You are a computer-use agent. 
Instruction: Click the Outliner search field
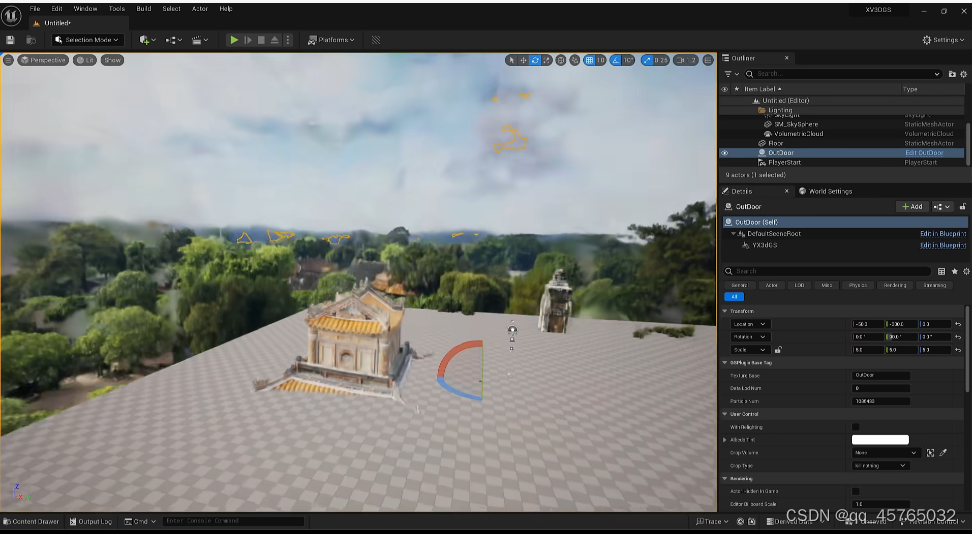pos(843,74)
